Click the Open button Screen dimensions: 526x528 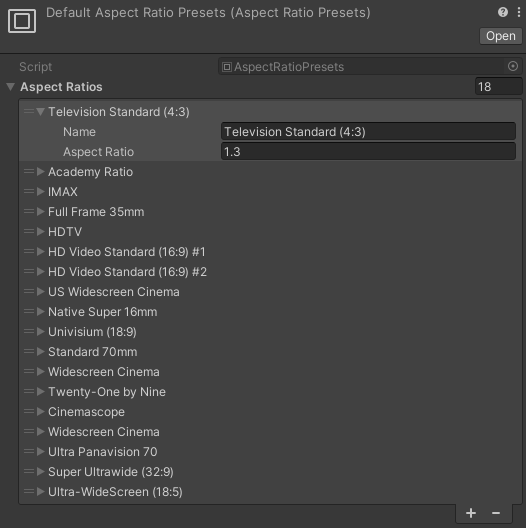coord(501,36)
